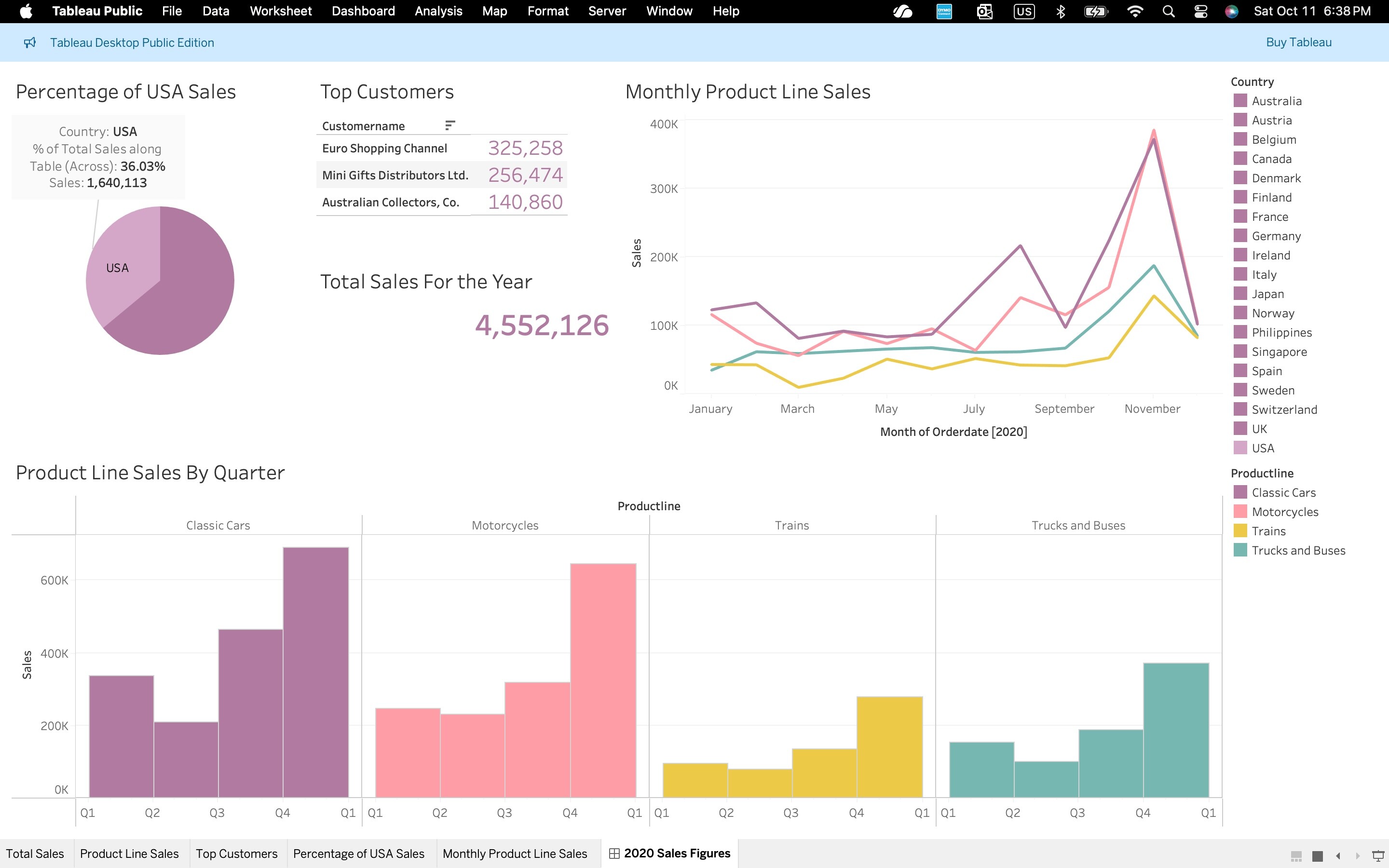Click the megaphone announcement icon

pyautogui.click(x=30, y=42)
